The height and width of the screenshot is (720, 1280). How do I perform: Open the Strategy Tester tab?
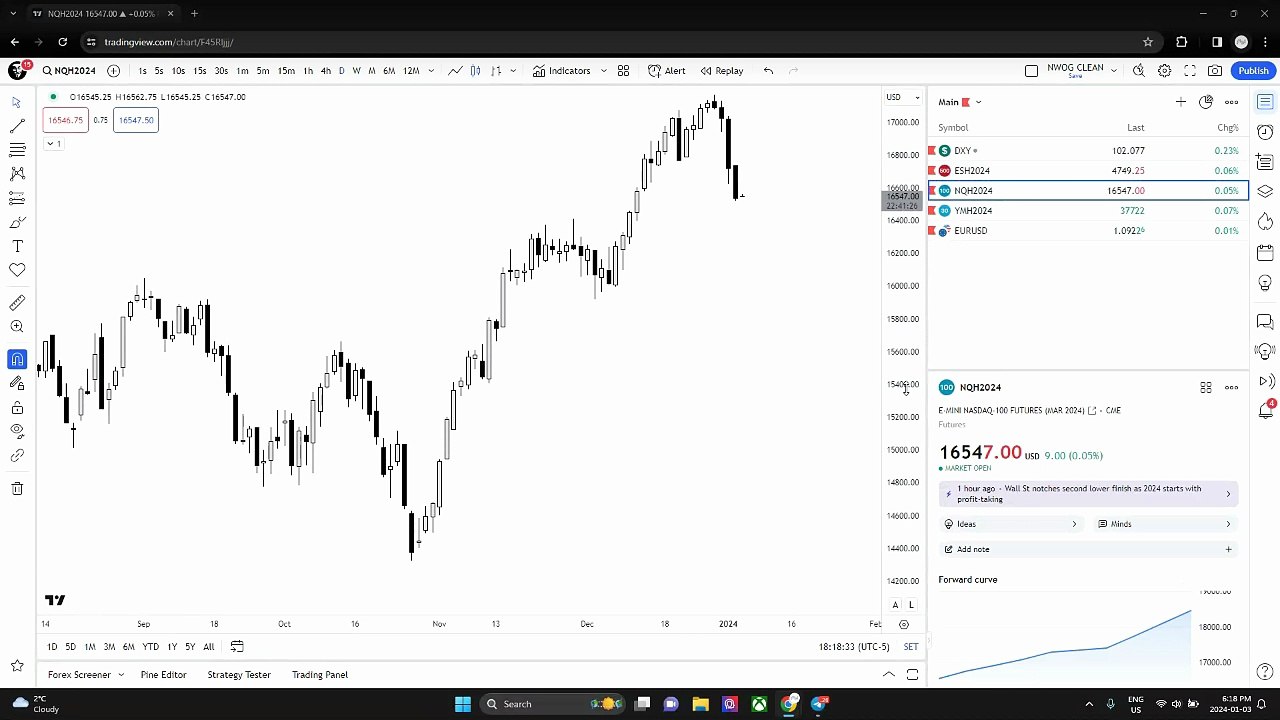239,675
